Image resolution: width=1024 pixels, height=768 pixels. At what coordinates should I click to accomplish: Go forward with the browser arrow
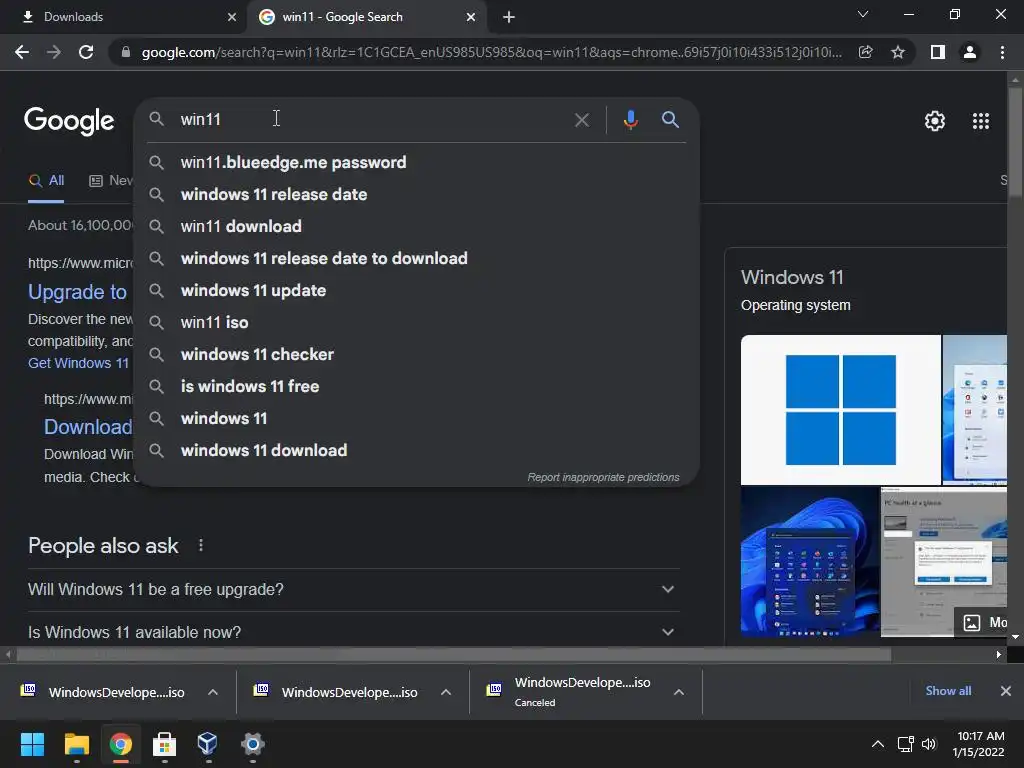pyautogui.click(x=54, y=52)
